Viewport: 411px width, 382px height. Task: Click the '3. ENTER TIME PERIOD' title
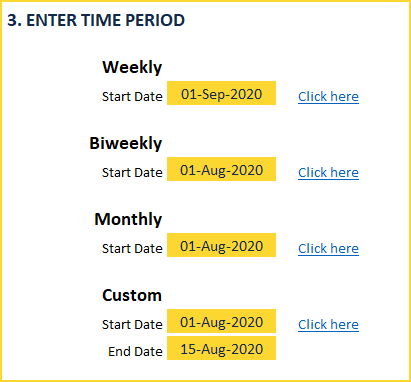(x=96, y=20)
